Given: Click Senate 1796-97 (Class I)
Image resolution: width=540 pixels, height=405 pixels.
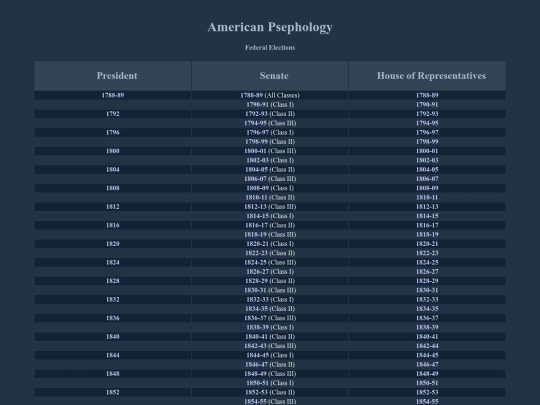Looking at the screenshot, I should [x=270, y=133].
